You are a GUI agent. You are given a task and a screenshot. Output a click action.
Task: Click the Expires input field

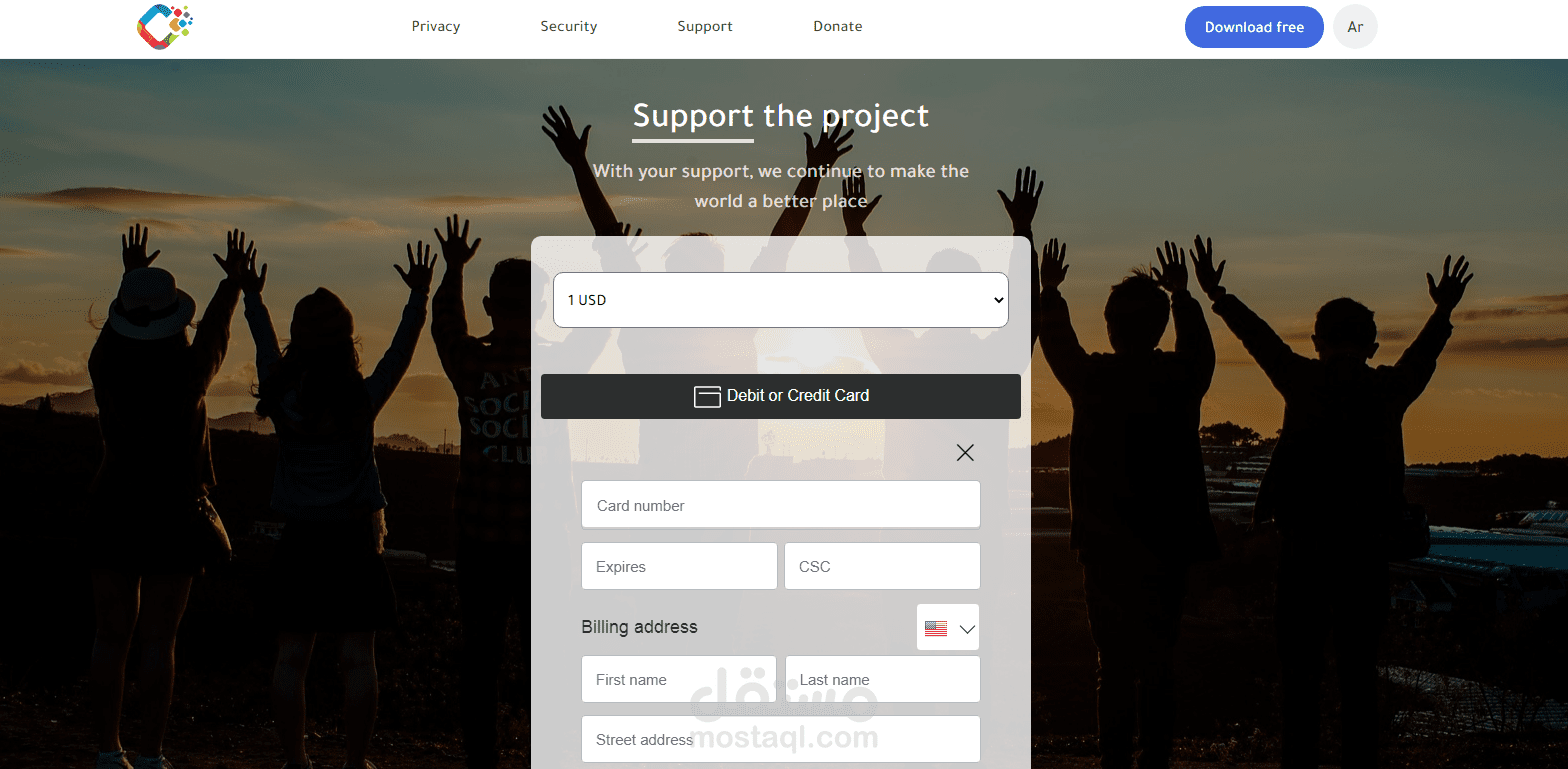click(x=679, y=566)
